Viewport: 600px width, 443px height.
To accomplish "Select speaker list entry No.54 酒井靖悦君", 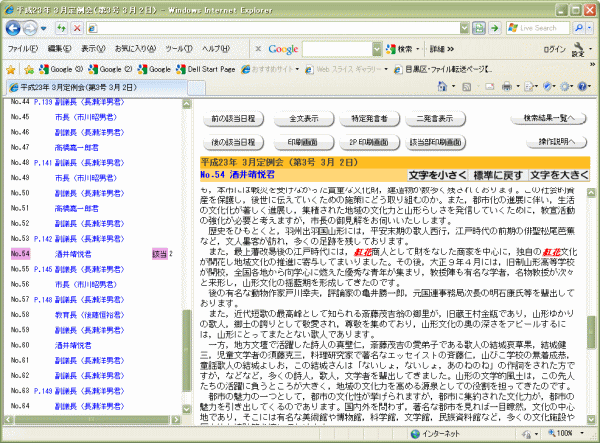I will (x=73, y=254).
